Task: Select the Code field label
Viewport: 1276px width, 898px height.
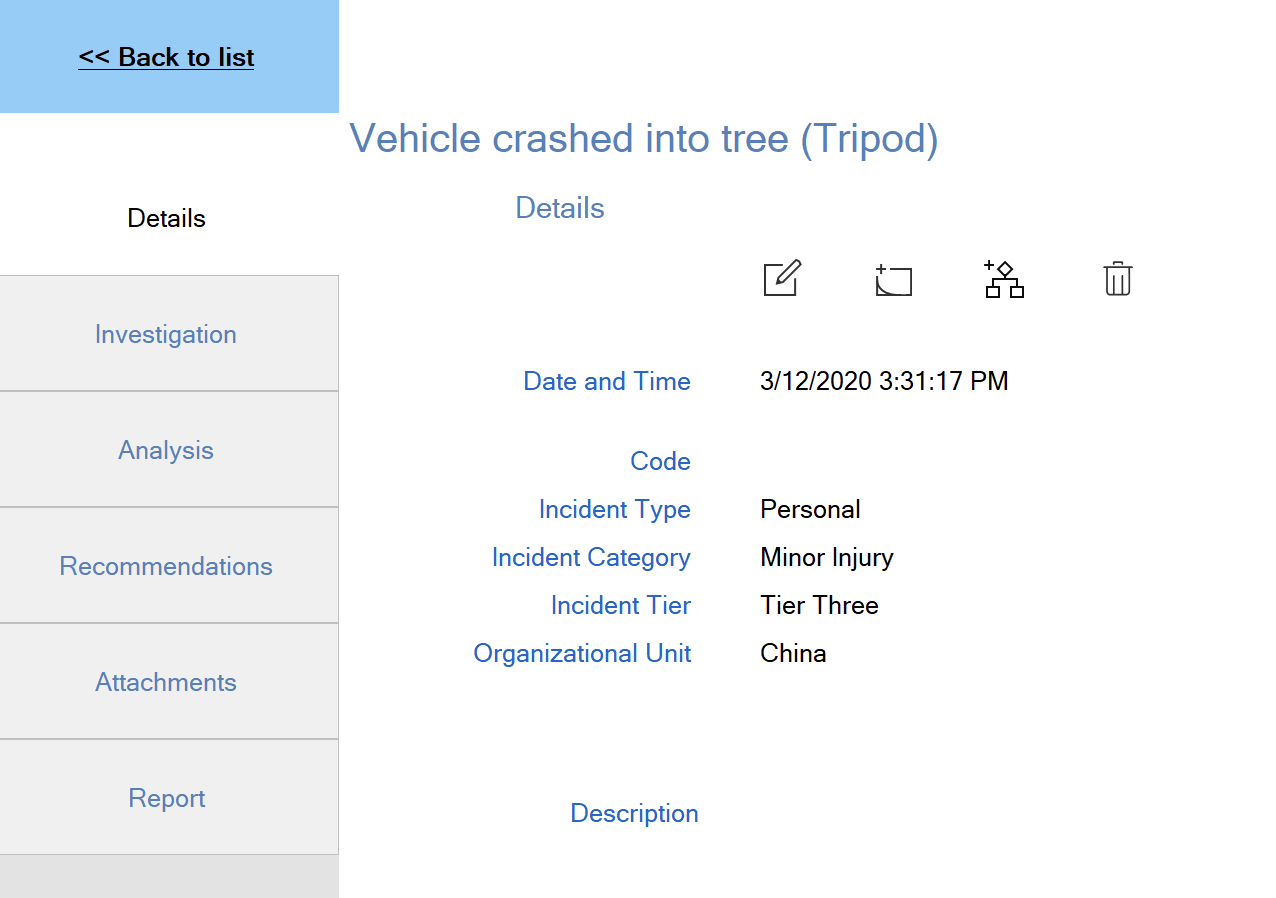Action: coord(661,461)
